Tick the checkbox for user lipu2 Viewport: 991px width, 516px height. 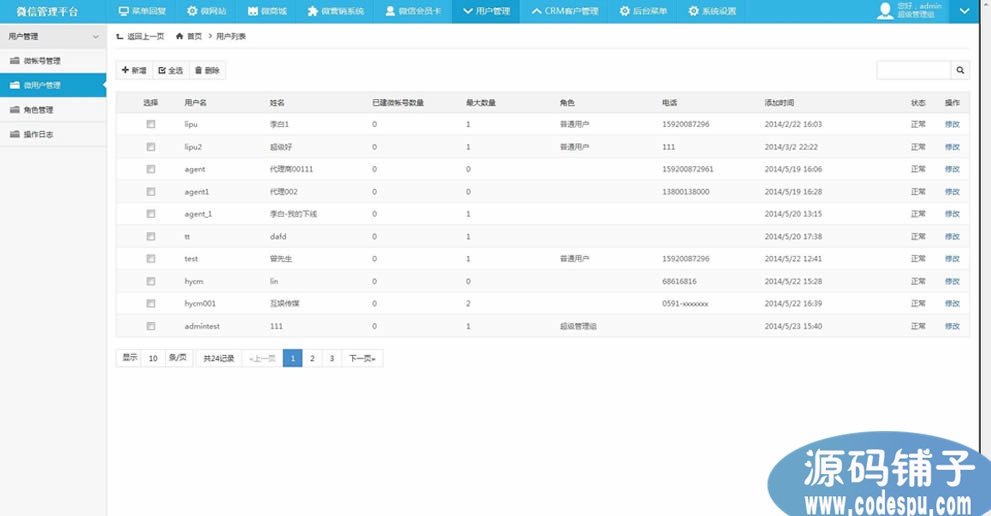tap(150, 147)
